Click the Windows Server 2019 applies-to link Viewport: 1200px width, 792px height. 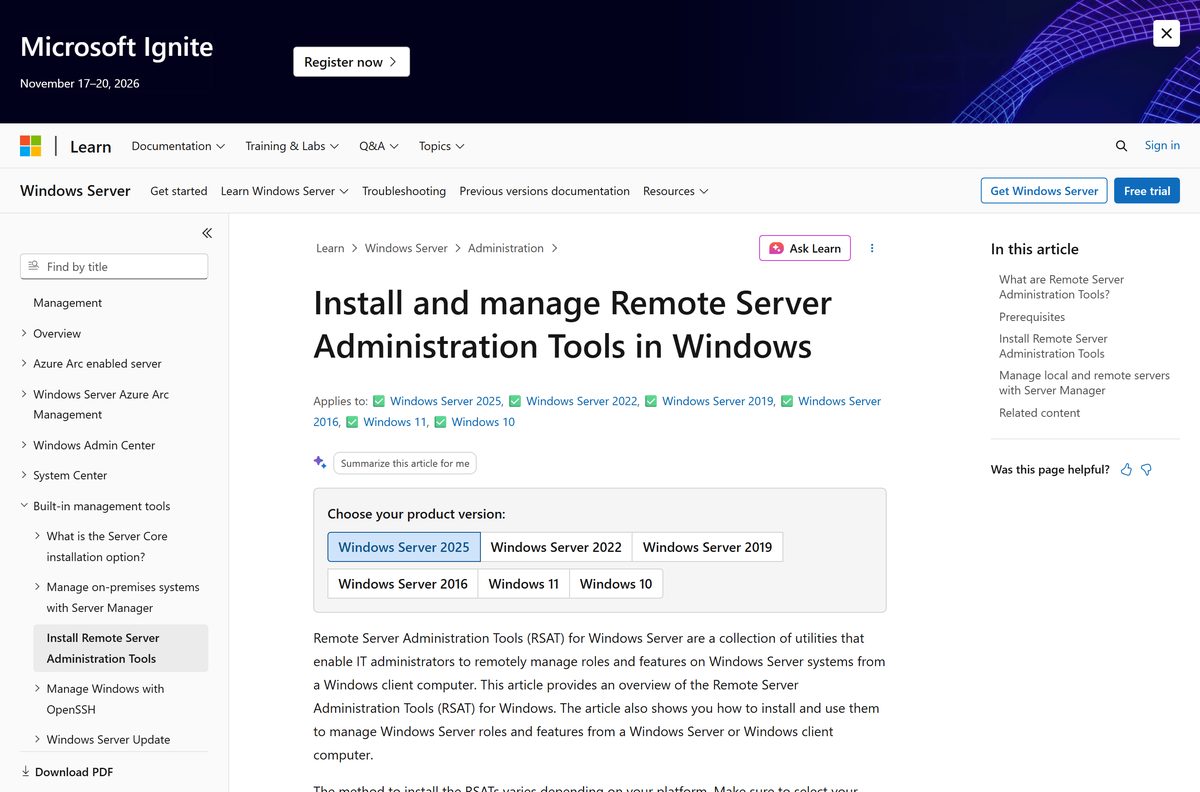pos(718,401)
